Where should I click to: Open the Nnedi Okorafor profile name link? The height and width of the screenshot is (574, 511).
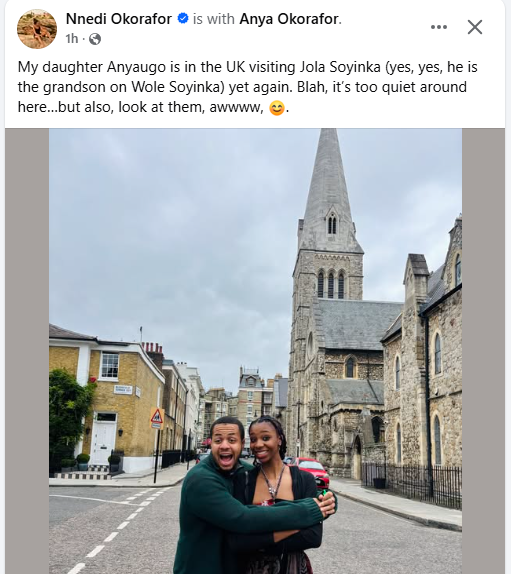[119, 19]
